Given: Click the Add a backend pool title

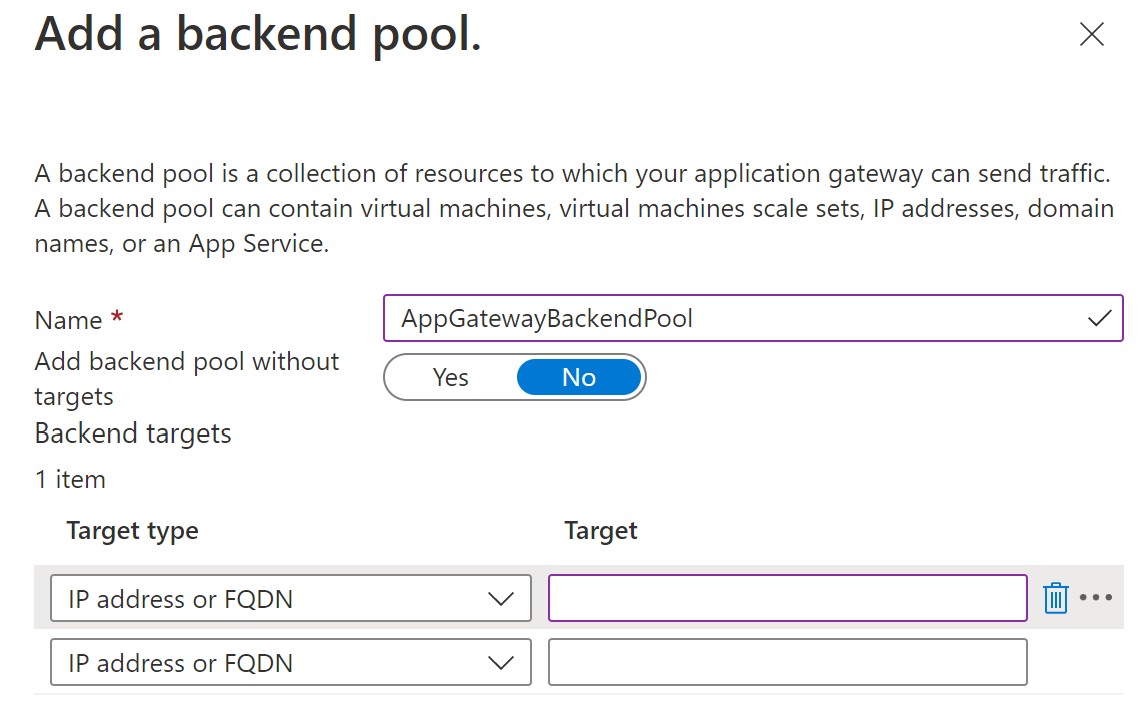Looking at the screenshot, I should click(x=258, y=34).
